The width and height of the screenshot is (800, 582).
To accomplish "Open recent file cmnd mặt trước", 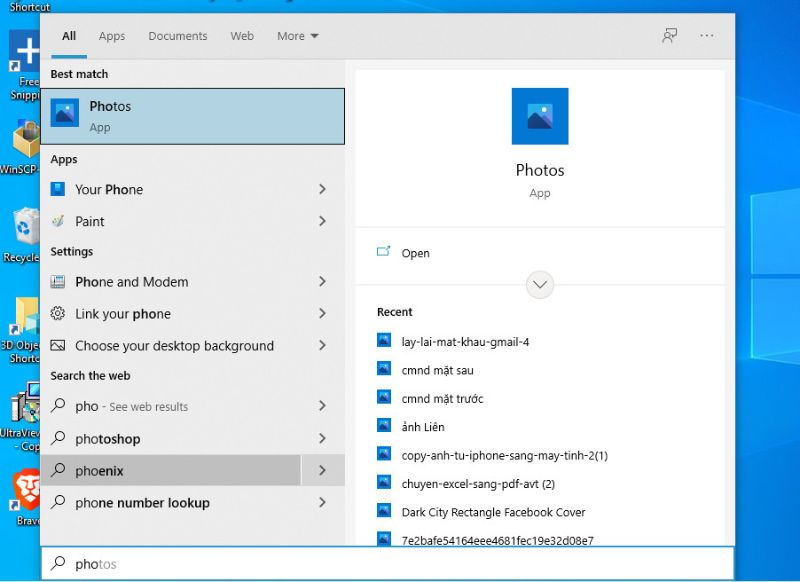I will click(x=442, y=398).
